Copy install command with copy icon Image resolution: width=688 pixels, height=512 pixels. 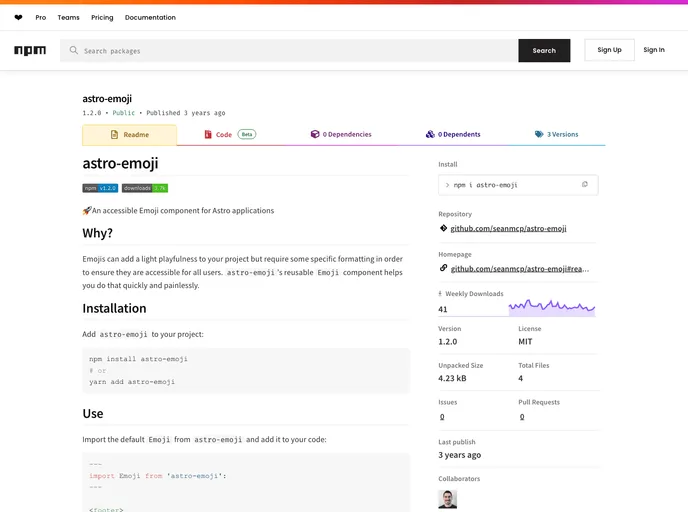click(584, 185)
